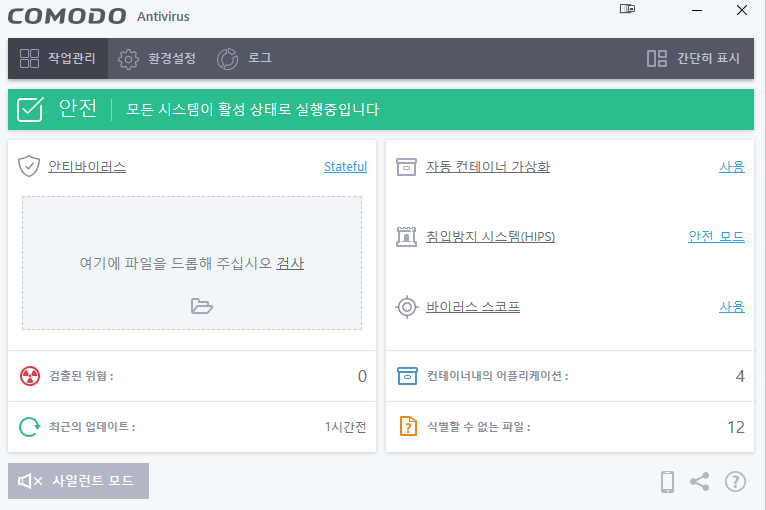Open the 로그 tab
Screen dimensions: 766x510
(x=244, y=58)
